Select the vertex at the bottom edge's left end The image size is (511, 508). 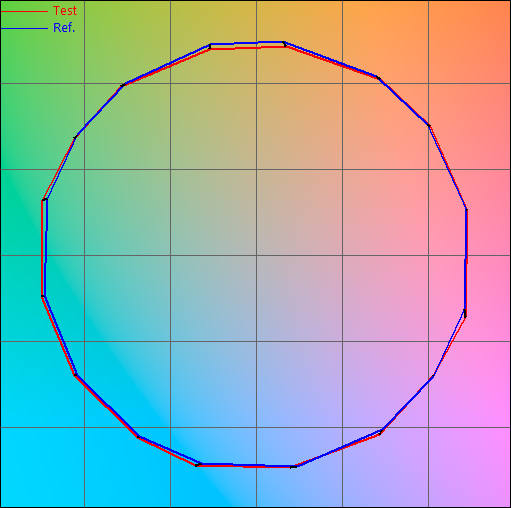click(198, 465)
